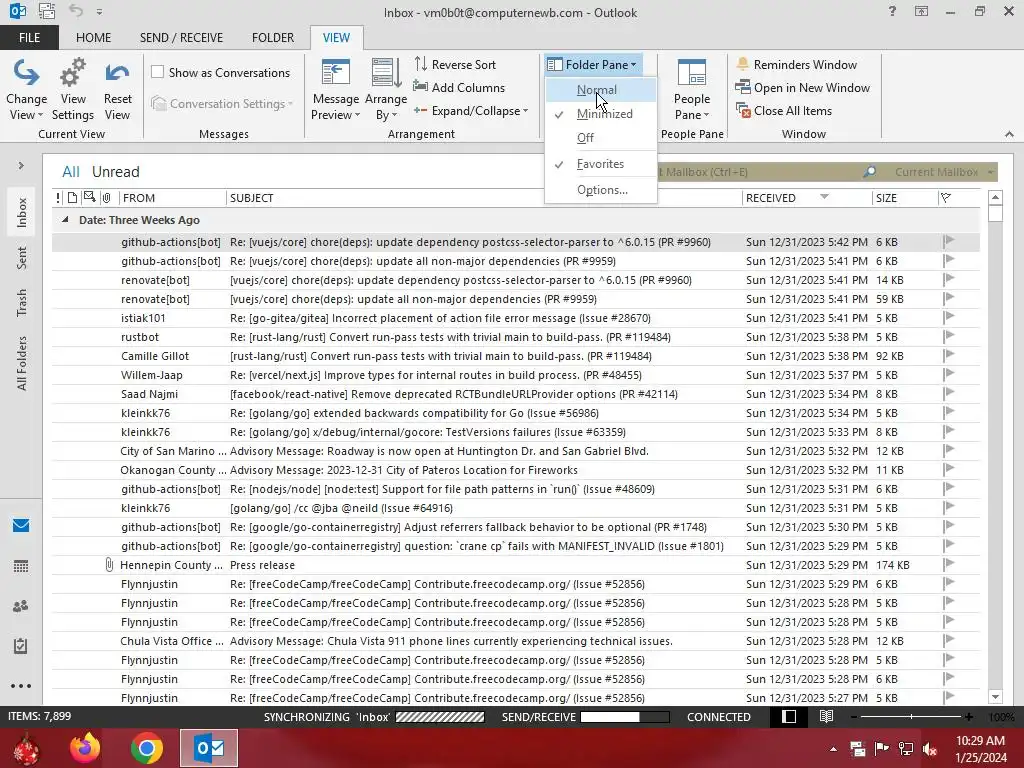The image size is (1024, 768).
Task: Turn the folder pane Off
Action: point(600,138)
